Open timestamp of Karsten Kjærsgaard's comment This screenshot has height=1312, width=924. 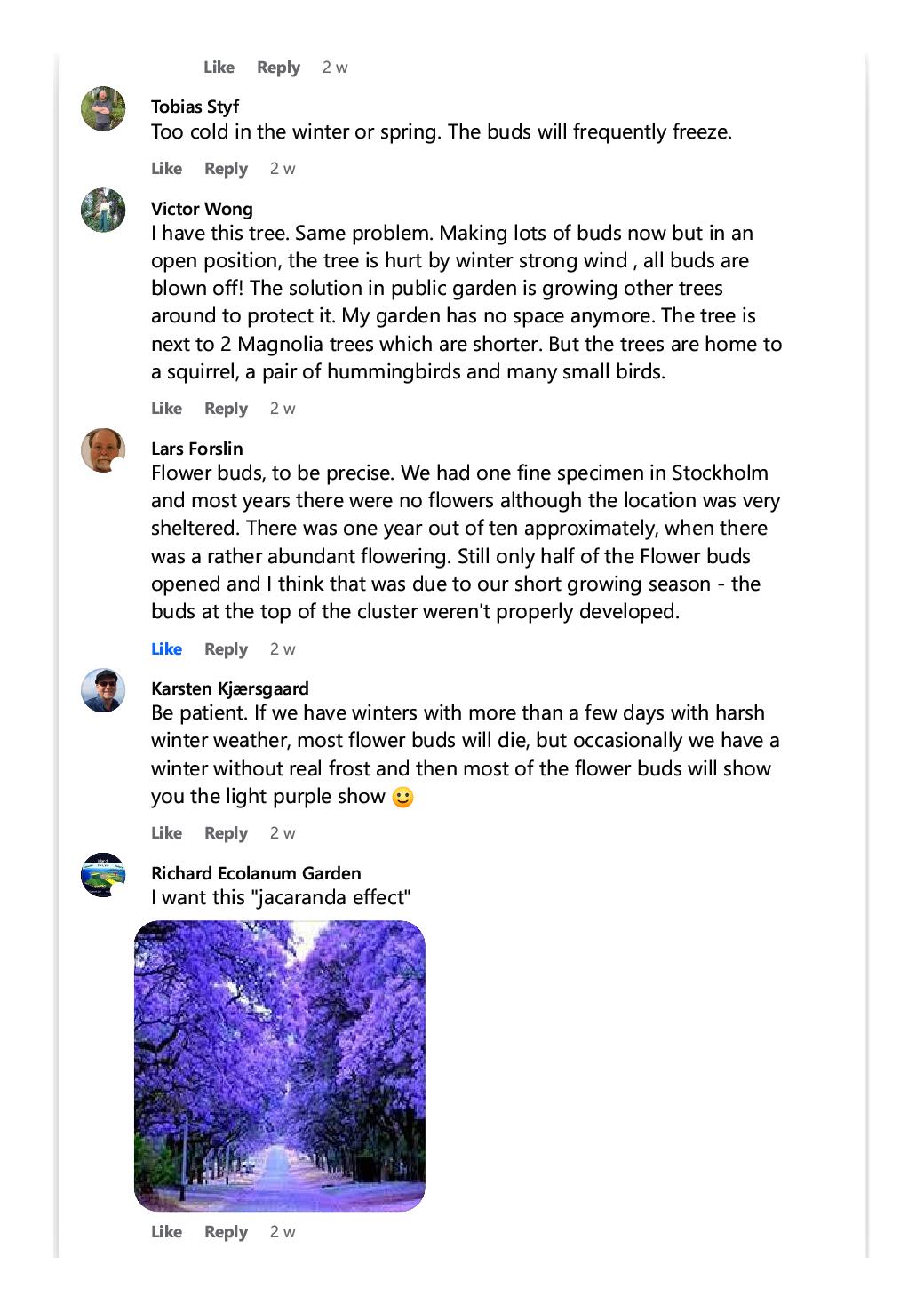tap(283, 833)
